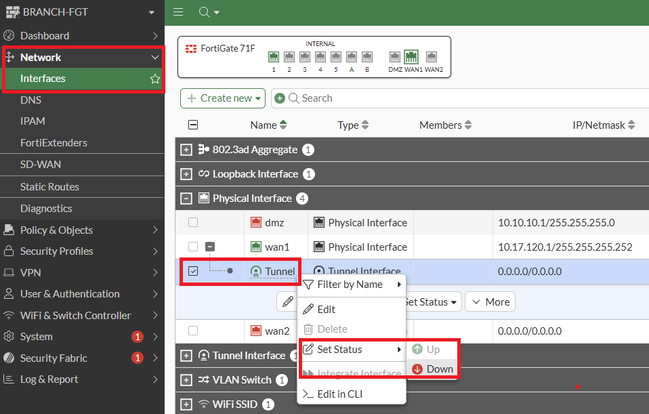Collapse the Network sidebar section
This screenshot has width=649, height=414.
155,57
